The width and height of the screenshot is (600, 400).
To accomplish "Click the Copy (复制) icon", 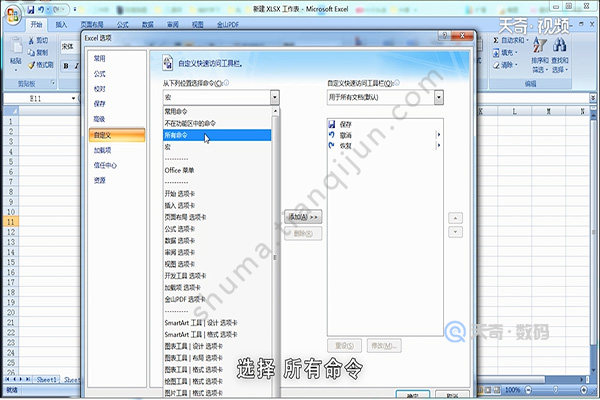I will (x=31, y=52).
